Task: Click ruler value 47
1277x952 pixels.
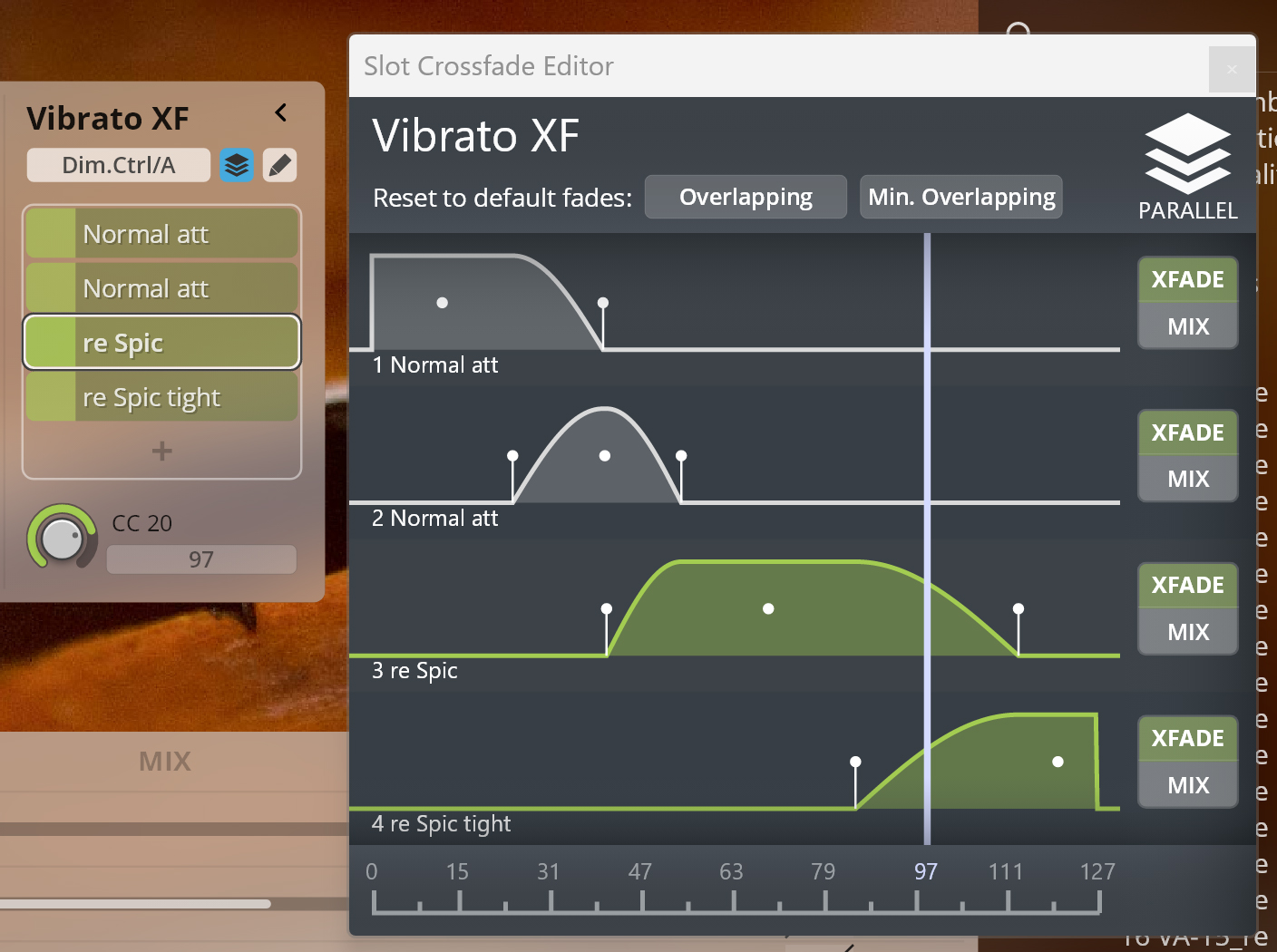Action: point(640,871)
